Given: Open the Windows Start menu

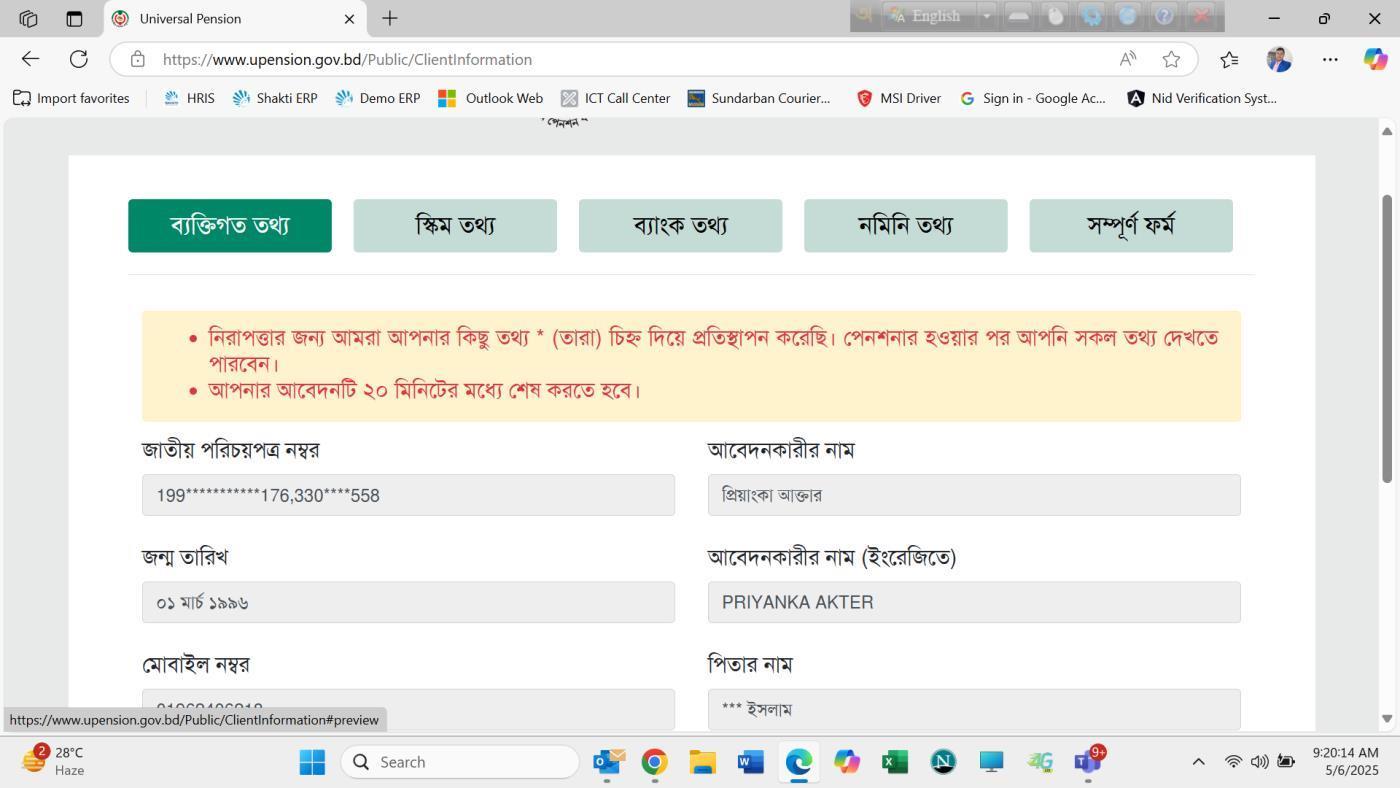Looking at the screenshot, I should click(x=312, y=762).
